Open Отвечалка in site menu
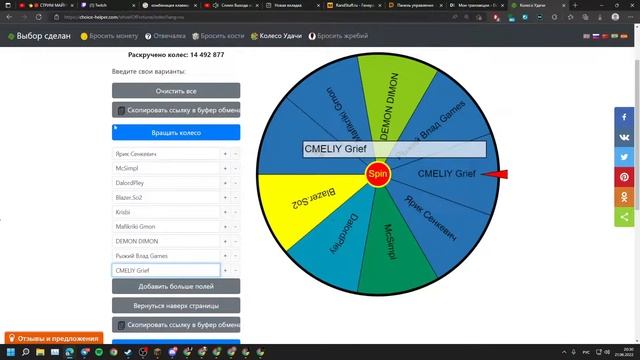The width and height of the screenshot is (640, 360). click(165, 36)
